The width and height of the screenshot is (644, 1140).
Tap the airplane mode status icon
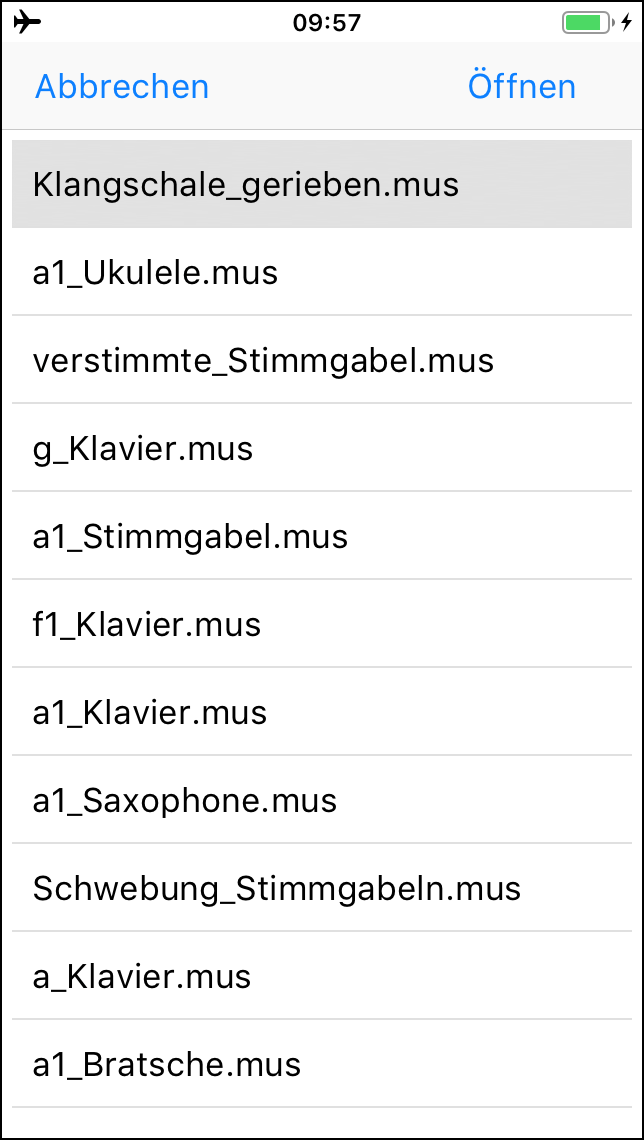pos(29,21)
